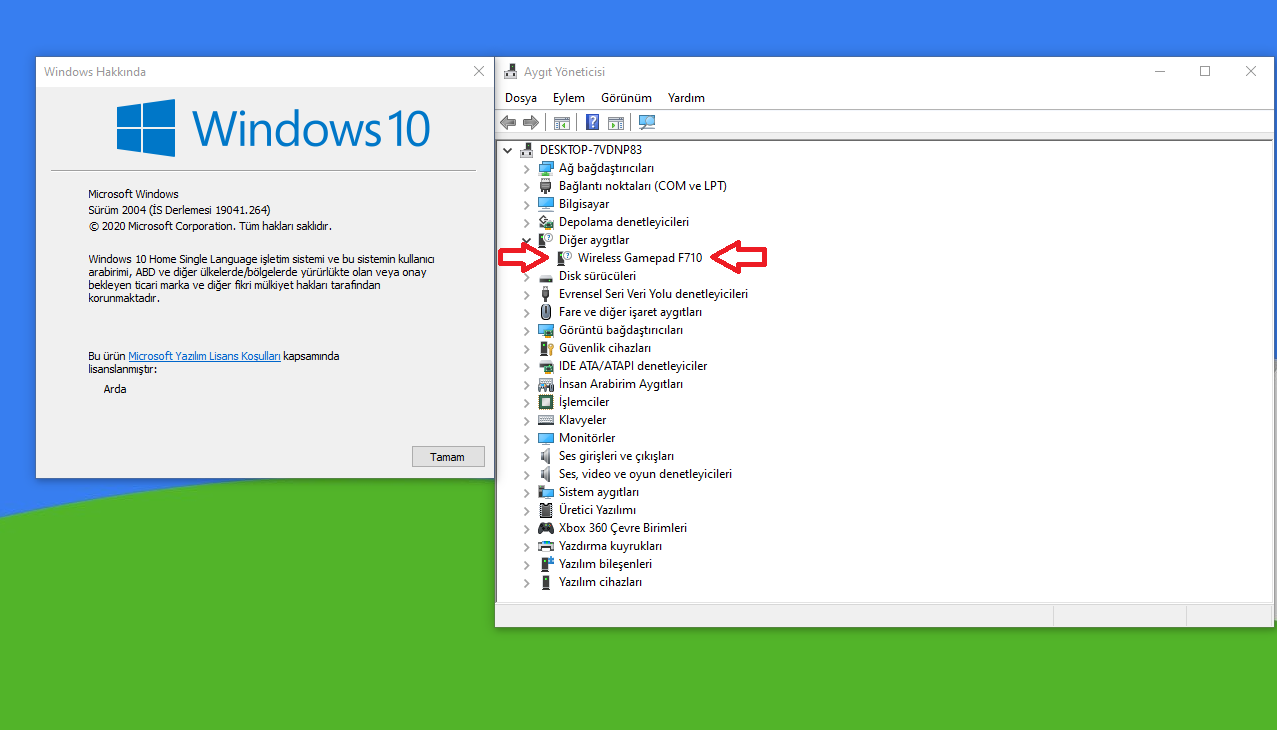Click the IDE ATA/ATAPI denetleyiciler icon
1277x730 pixels.
546,366
